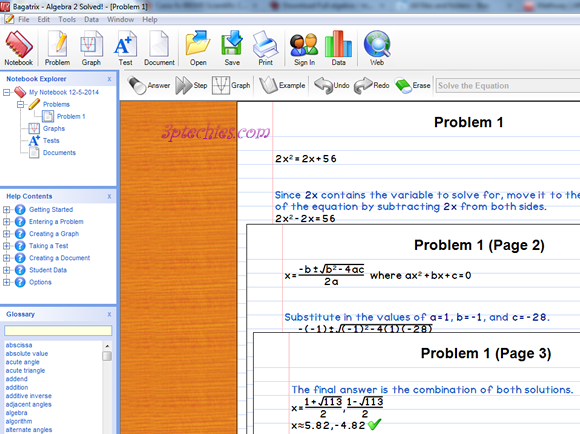
Task: Select glossary term adjacent angles
Action: tap(28, 404)
